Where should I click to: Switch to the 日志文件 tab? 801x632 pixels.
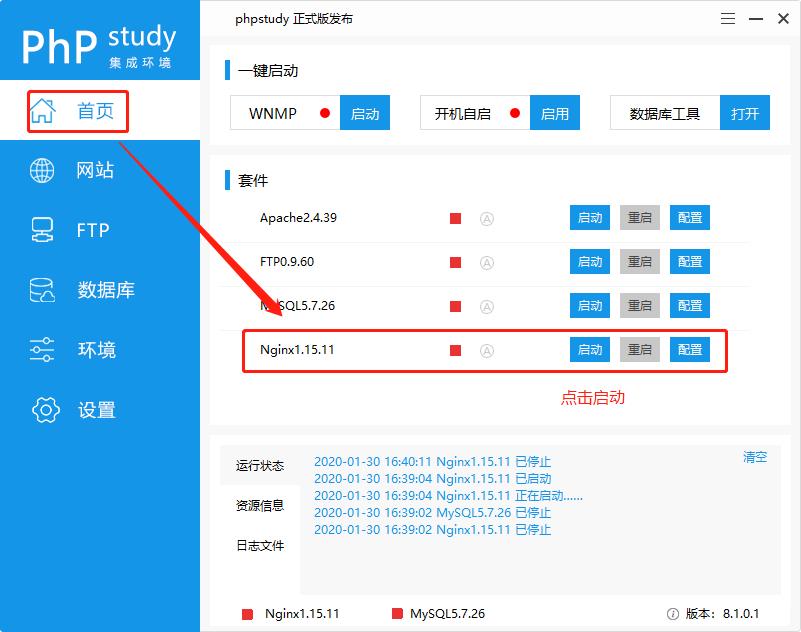[260, 545]
